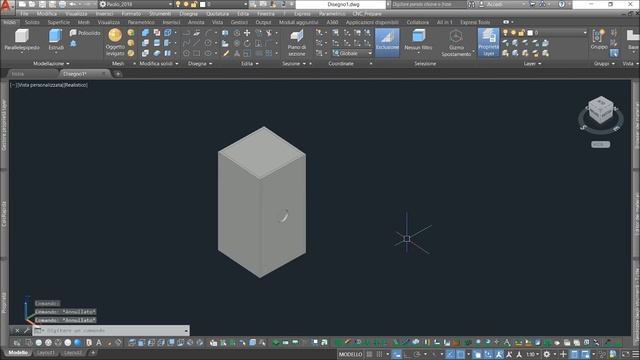This screenshot has width=640, height=360.
Task: Click the layer lightbulb icon in ribbon
Action: (505, 33)
